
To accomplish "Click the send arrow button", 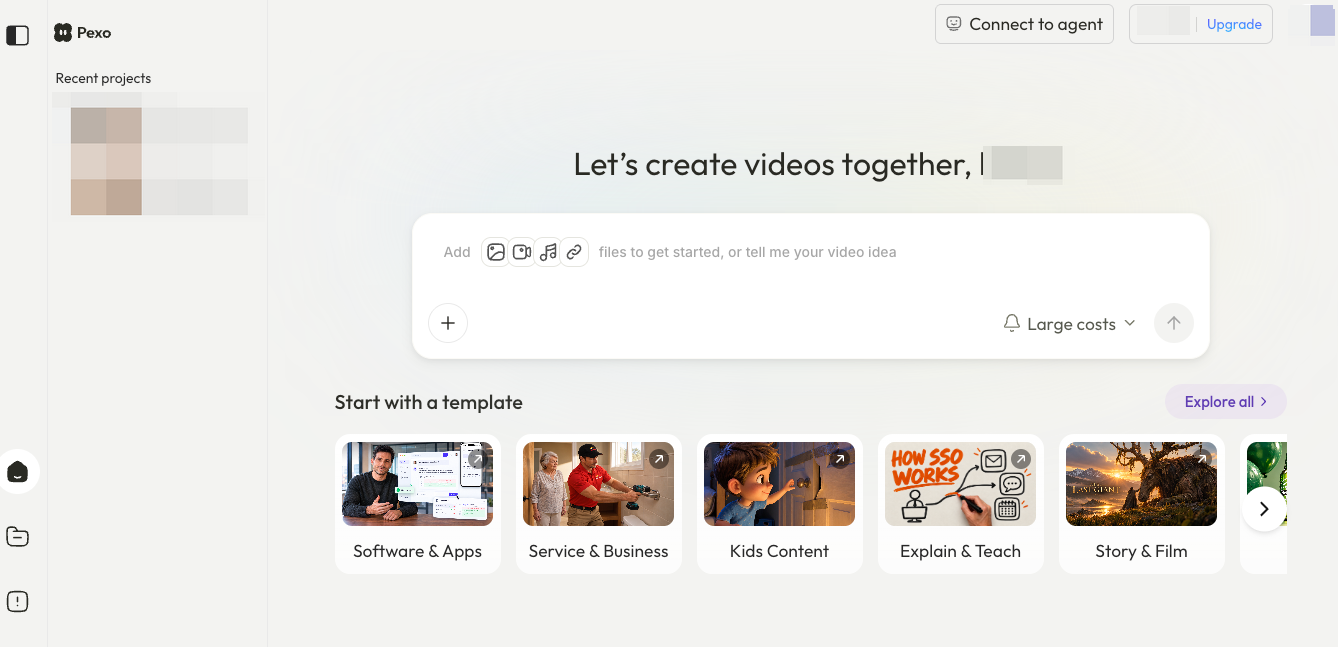I will [x=1174, y=323].
